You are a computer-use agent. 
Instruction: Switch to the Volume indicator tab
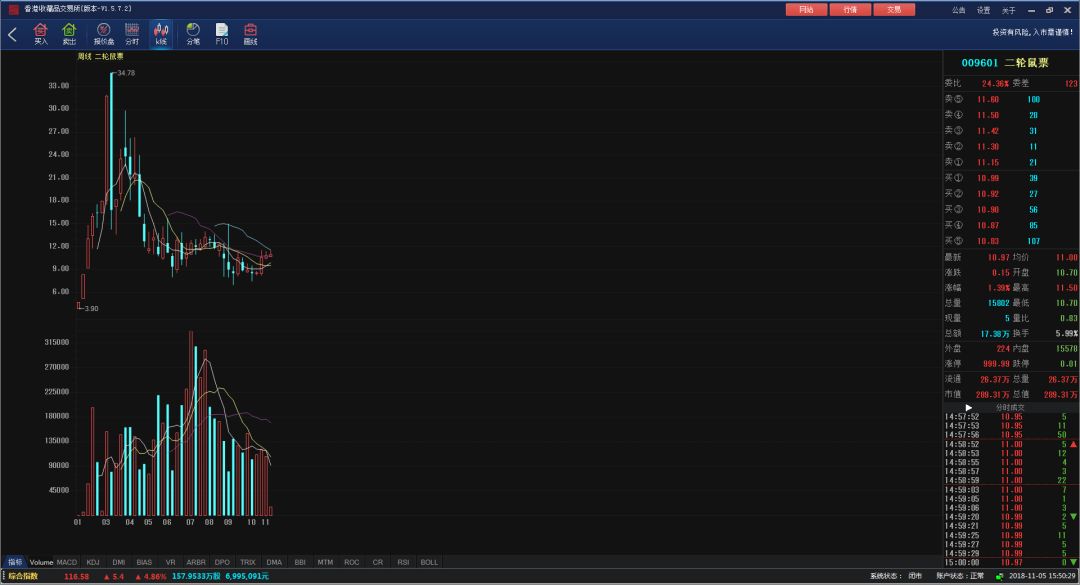41,562
